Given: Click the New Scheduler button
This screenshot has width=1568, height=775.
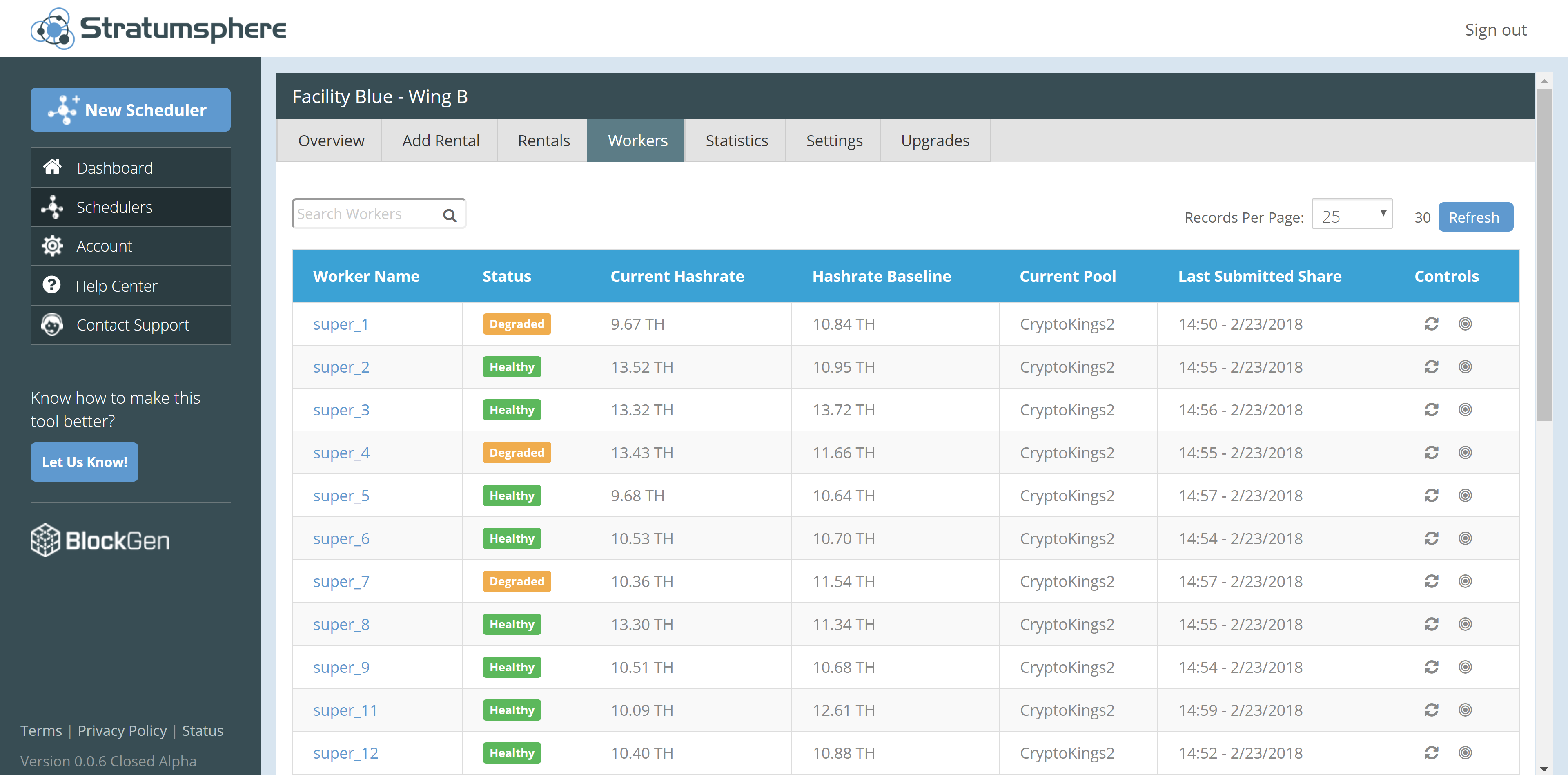Looking at the screenshot, I should (130, 110).
